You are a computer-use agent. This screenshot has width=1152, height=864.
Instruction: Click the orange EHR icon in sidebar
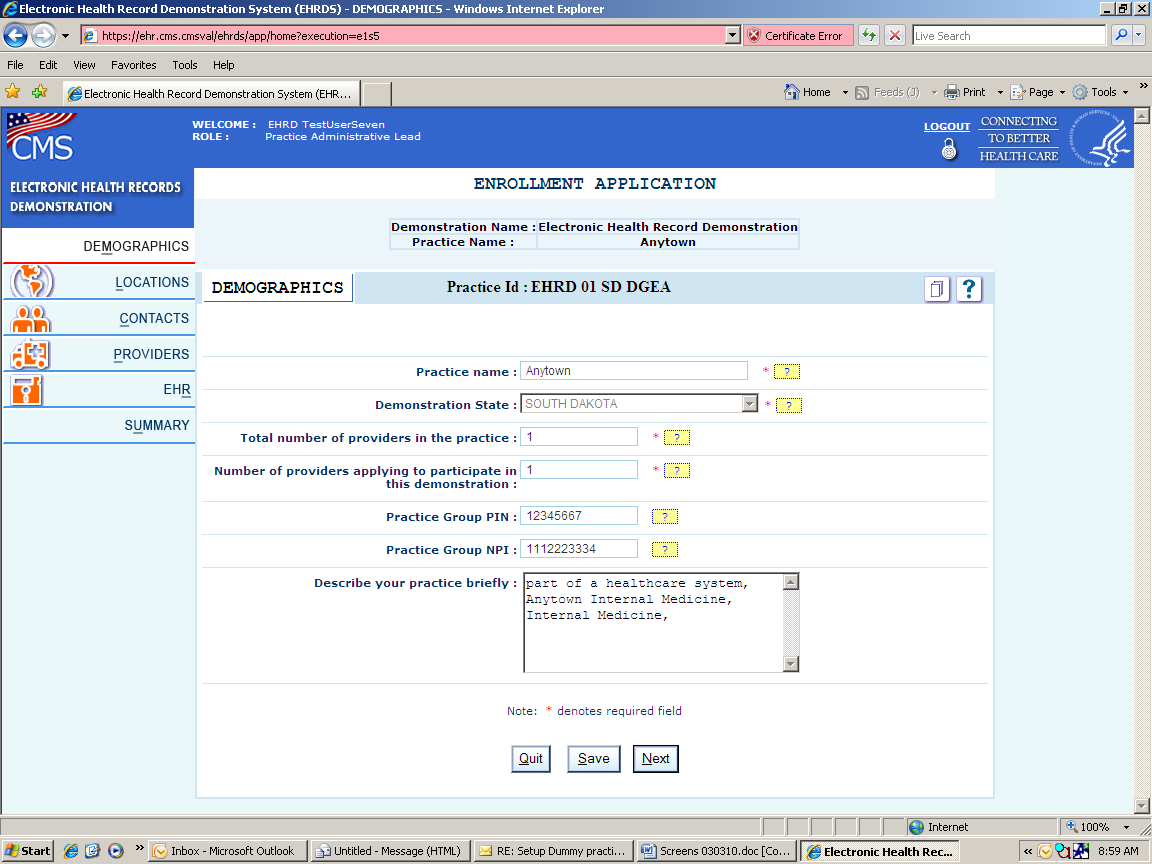click(x=26, y=389)
